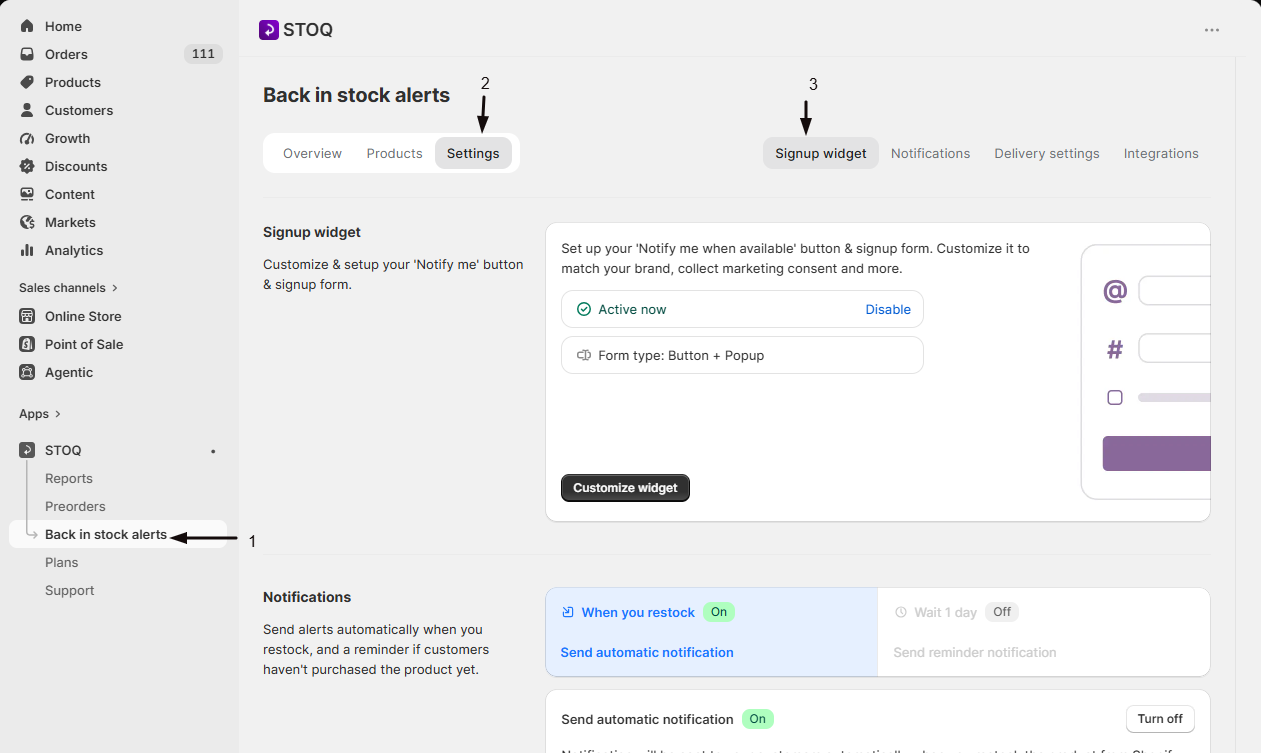This screenshot has height=753, width=1261.
Task: Open the three-dot more menu top right
Action: [1212, 30]
